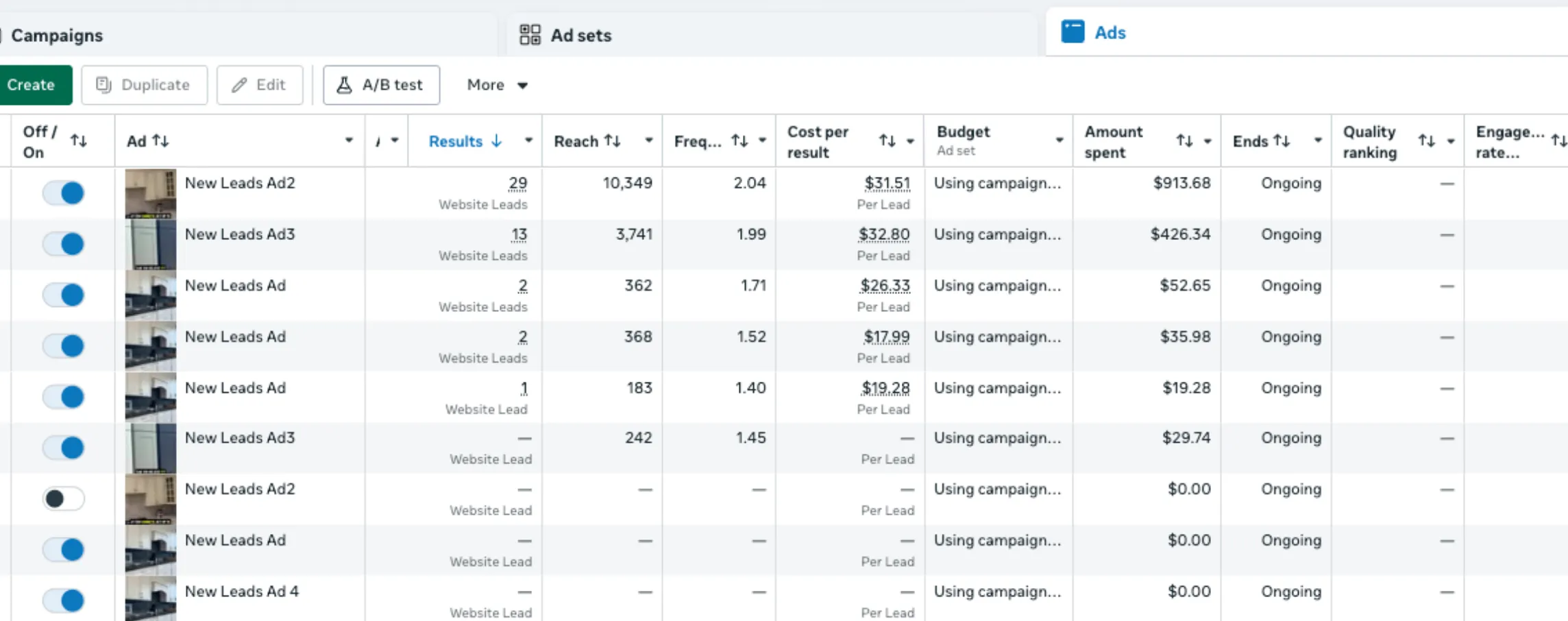Toggle New Leads Ad with $0.00 spent
Viewport: 1568px width, 621px height.
coord(64,550)
